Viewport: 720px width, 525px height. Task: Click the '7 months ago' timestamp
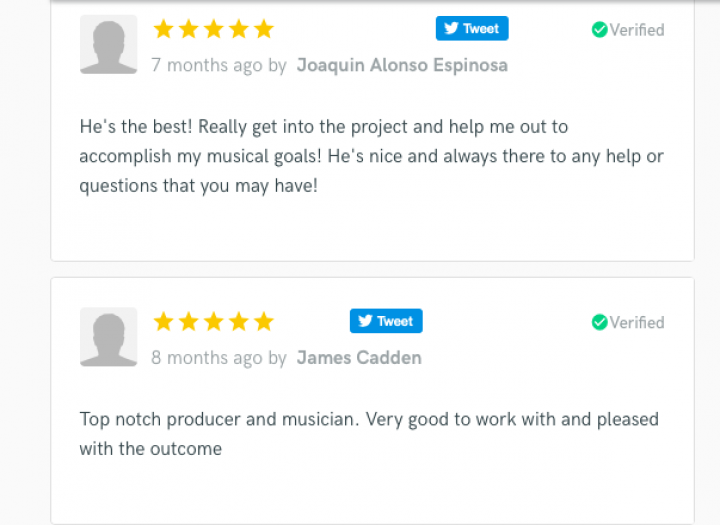[x=207, y=65]
